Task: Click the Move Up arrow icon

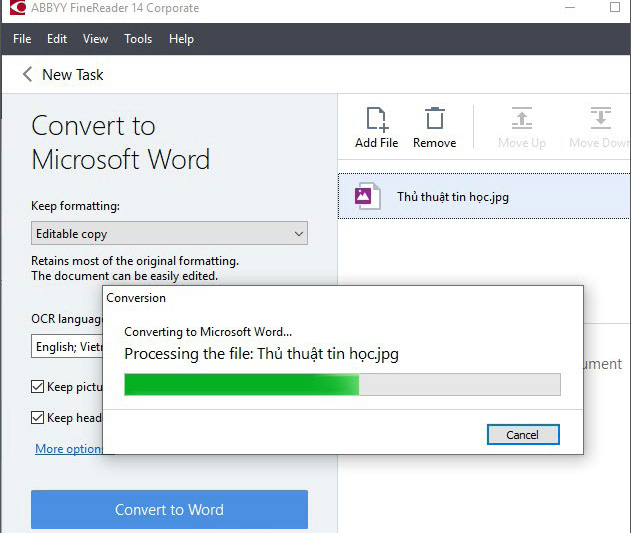Action: 522,119
